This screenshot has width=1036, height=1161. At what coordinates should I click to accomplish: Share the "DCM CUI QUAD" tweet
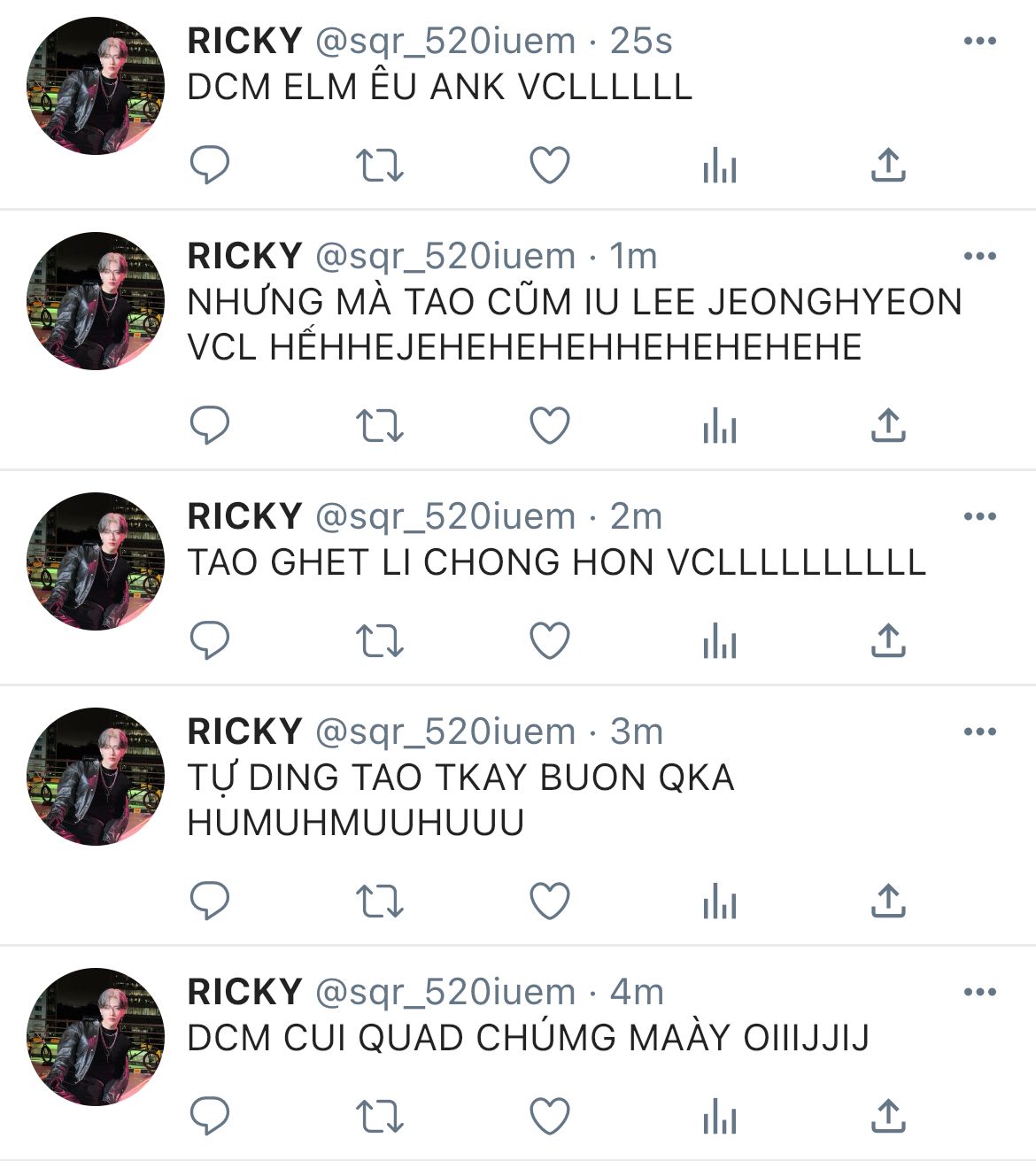tap(888, 1116)
